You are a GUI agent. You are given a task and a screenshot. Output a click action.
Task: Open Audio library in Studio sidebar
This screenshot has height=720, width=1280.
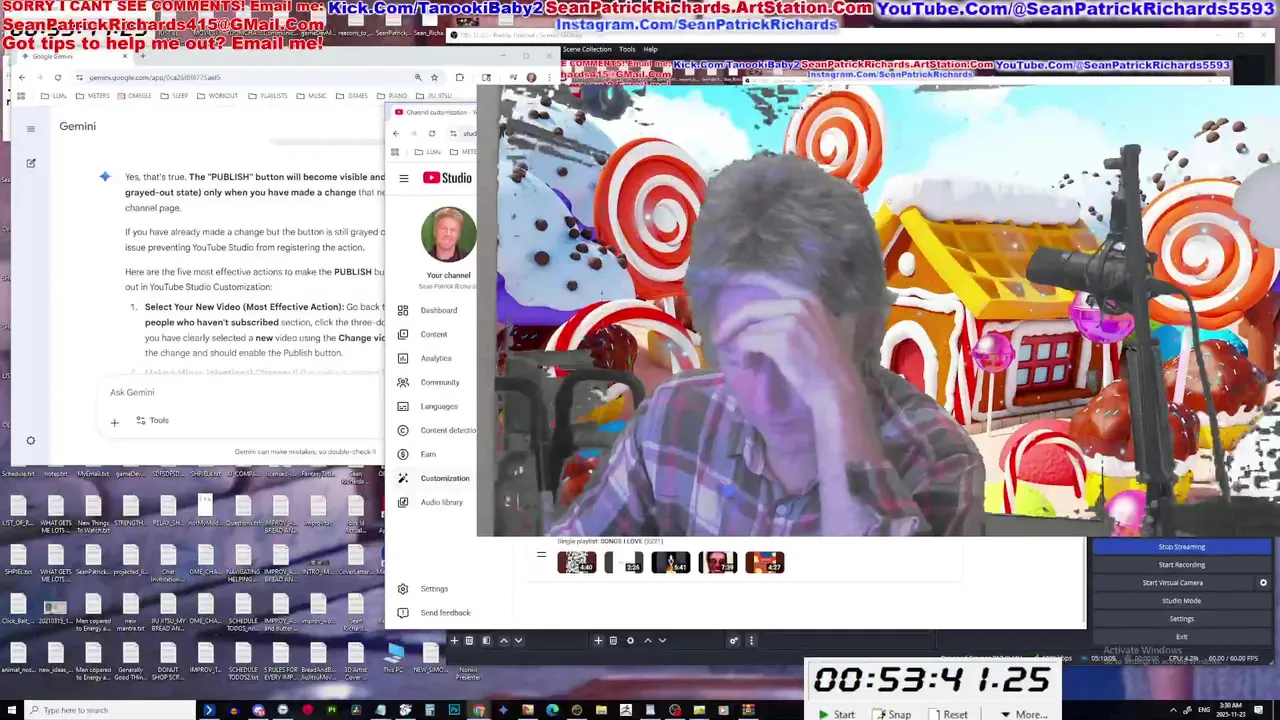[x=432, y=502]
